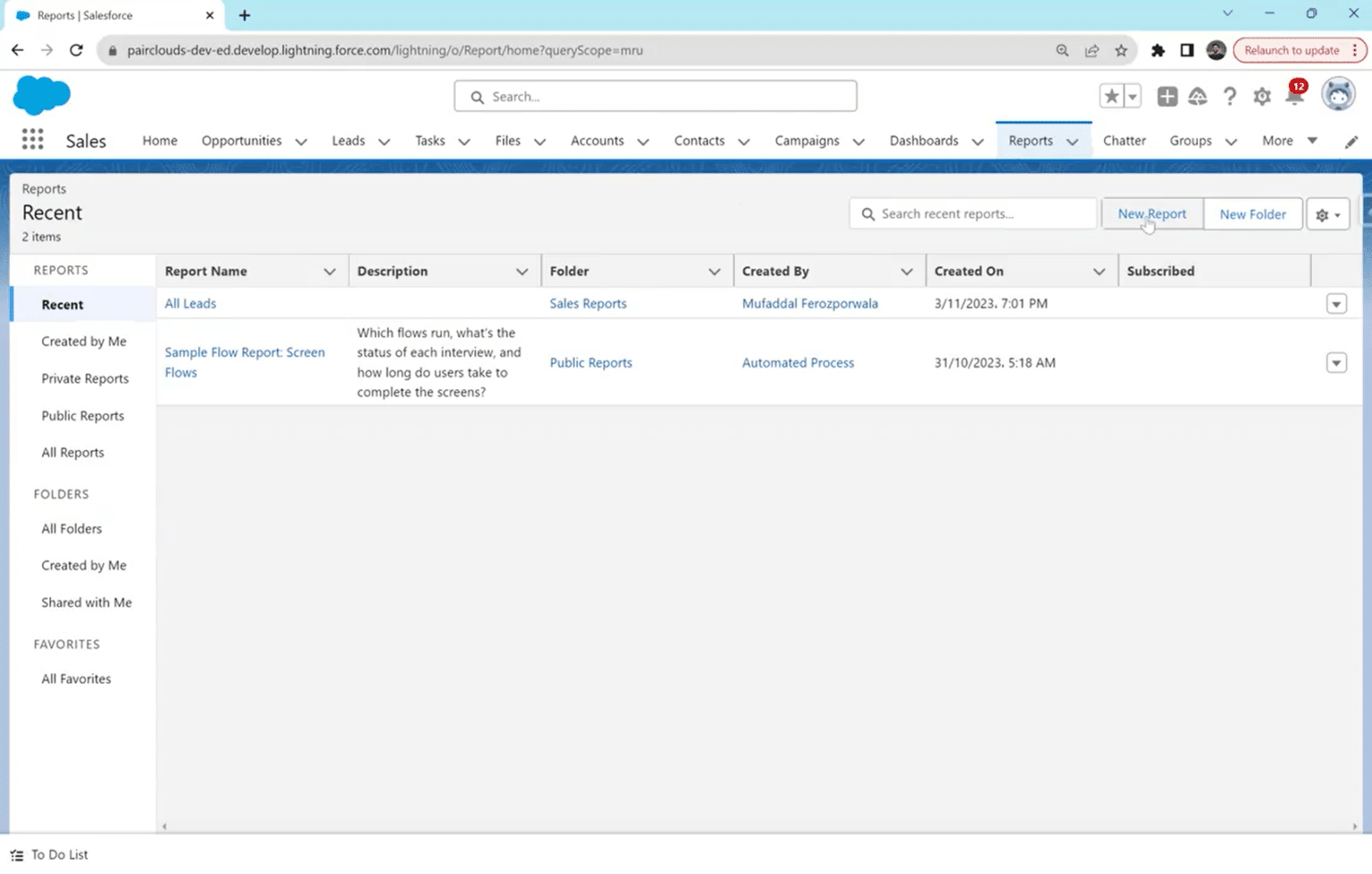Expand the favorites list dropdown arrow

click(x=1133, y=96)
